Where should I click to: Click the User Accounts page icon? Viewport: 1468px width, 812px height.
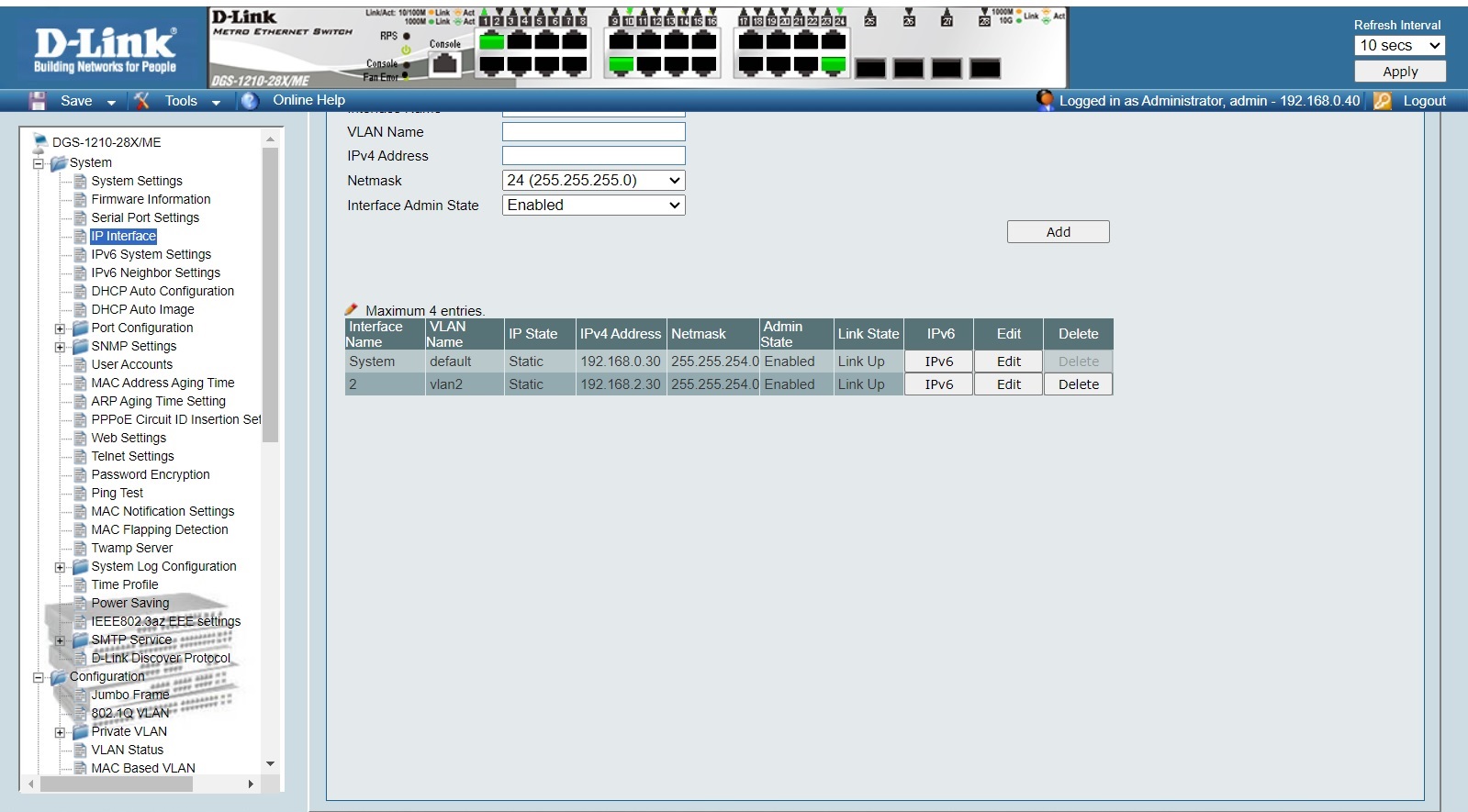(x=80, y=365)
